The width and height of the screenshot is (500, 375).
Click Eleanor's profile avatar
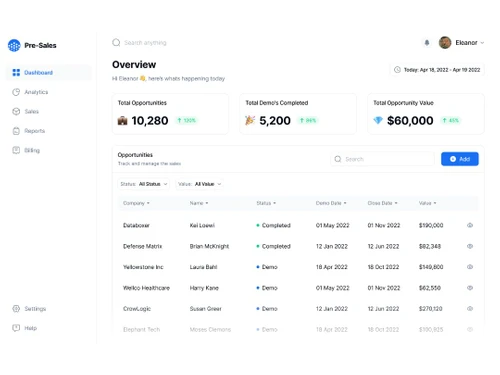445,43
